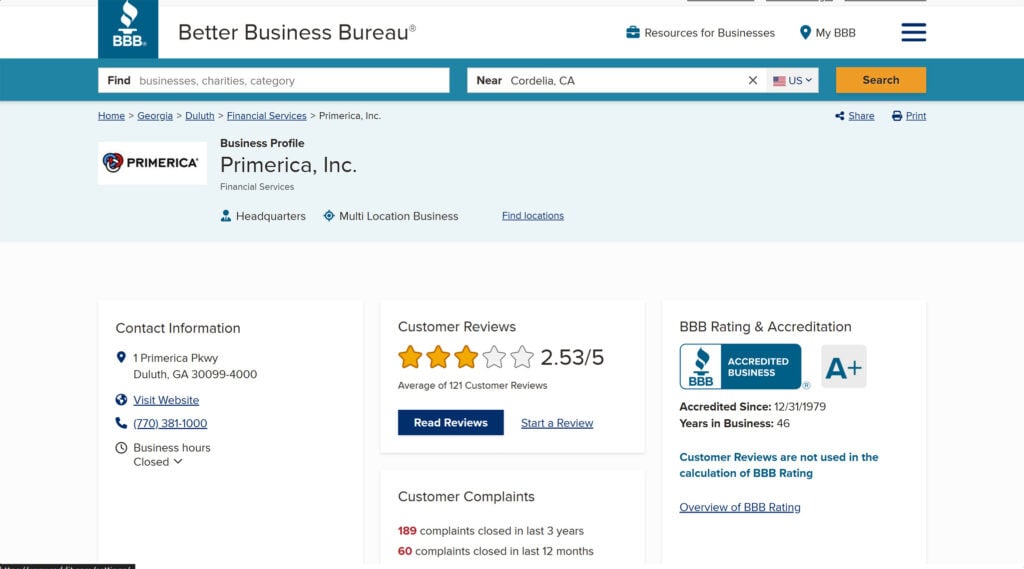This screenshot has width=1024, height=569.
Task: Open the Overview of BBB Rating link
Action: pos(740,507)
